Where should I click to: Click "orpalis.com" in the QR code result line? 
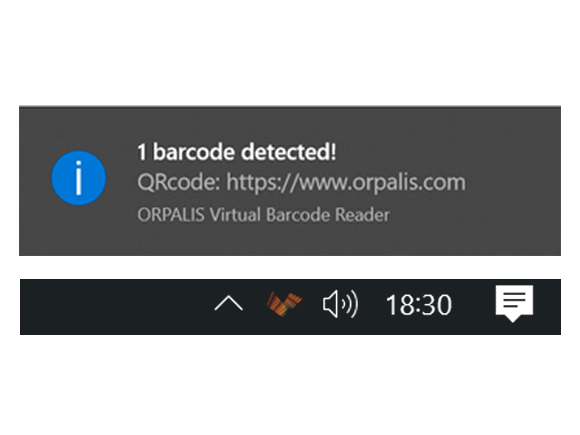(409, 182)
